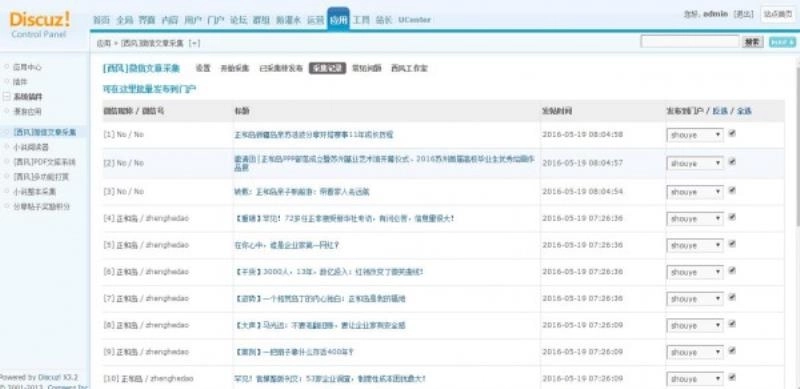Toggle the checkbox on row [1]
Screen dimensions: 800x389
click(x=732, y=133)
